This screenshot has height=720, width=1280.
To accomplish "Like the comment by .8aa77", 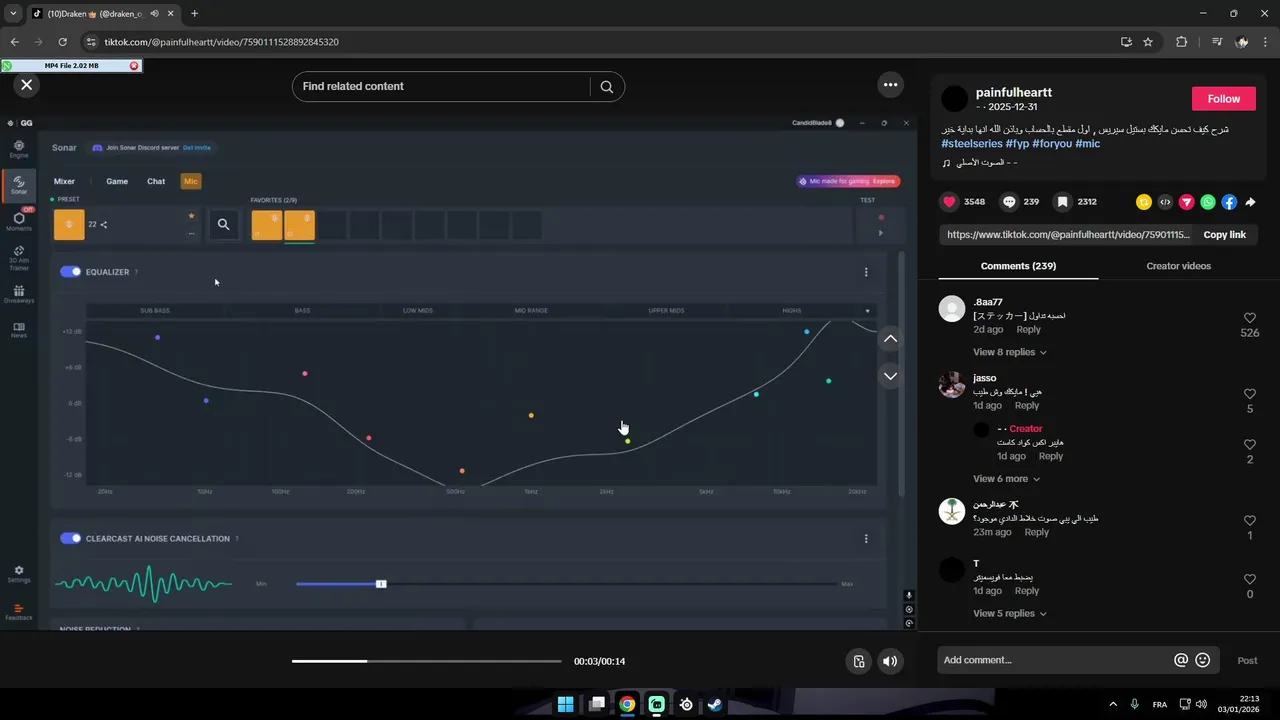I will tap(1250, 318).
